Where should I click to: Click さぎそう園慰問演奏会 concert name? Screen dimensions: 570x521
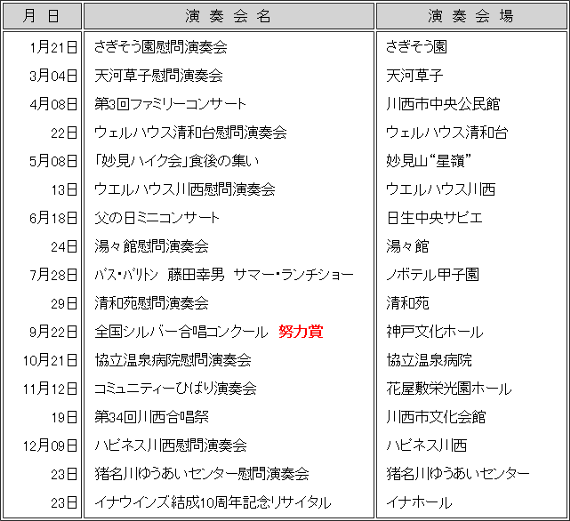160,47
